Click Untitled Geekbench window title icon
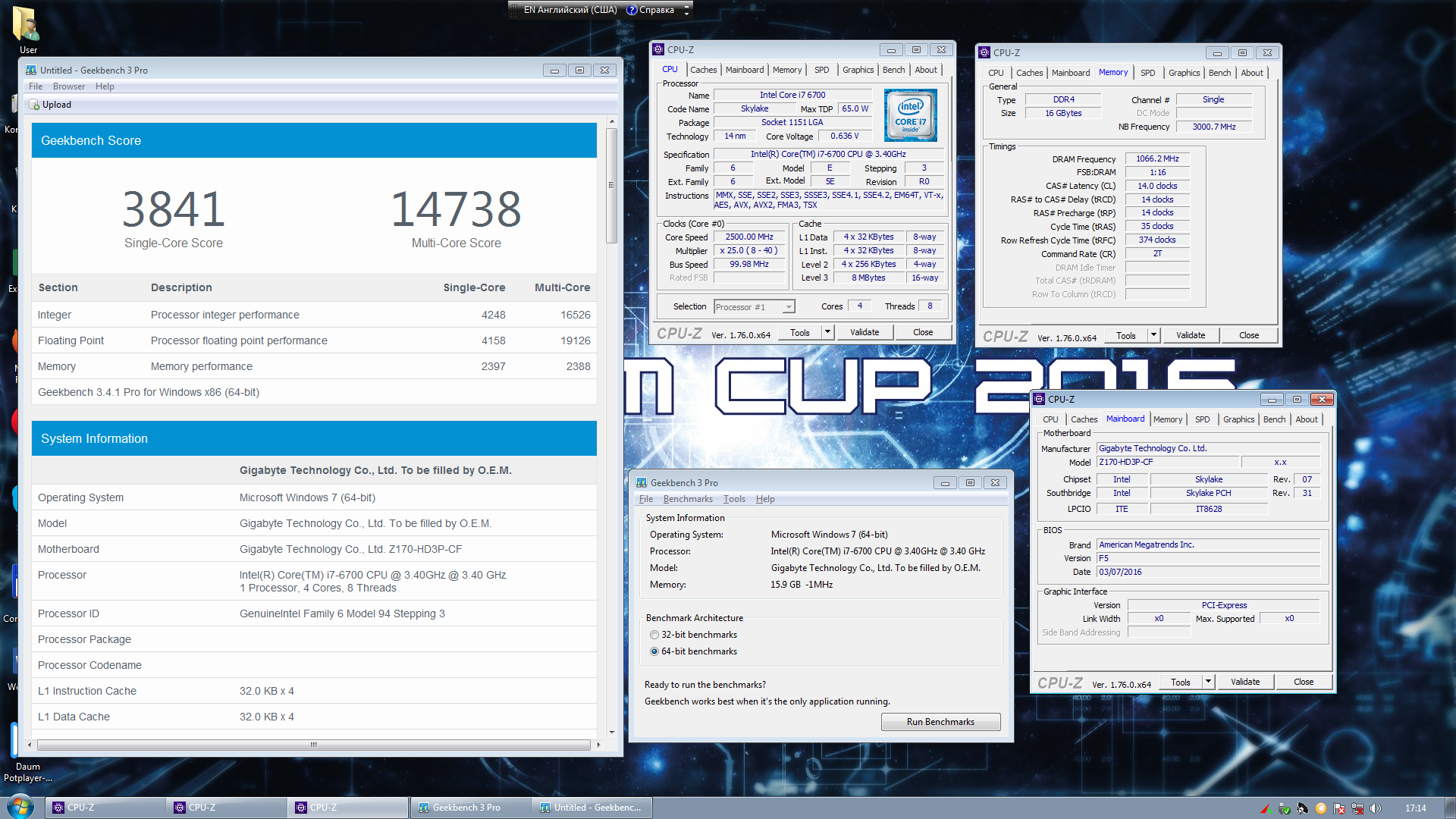The width and height of the screenshot is (1456, 819). point(31,71)
